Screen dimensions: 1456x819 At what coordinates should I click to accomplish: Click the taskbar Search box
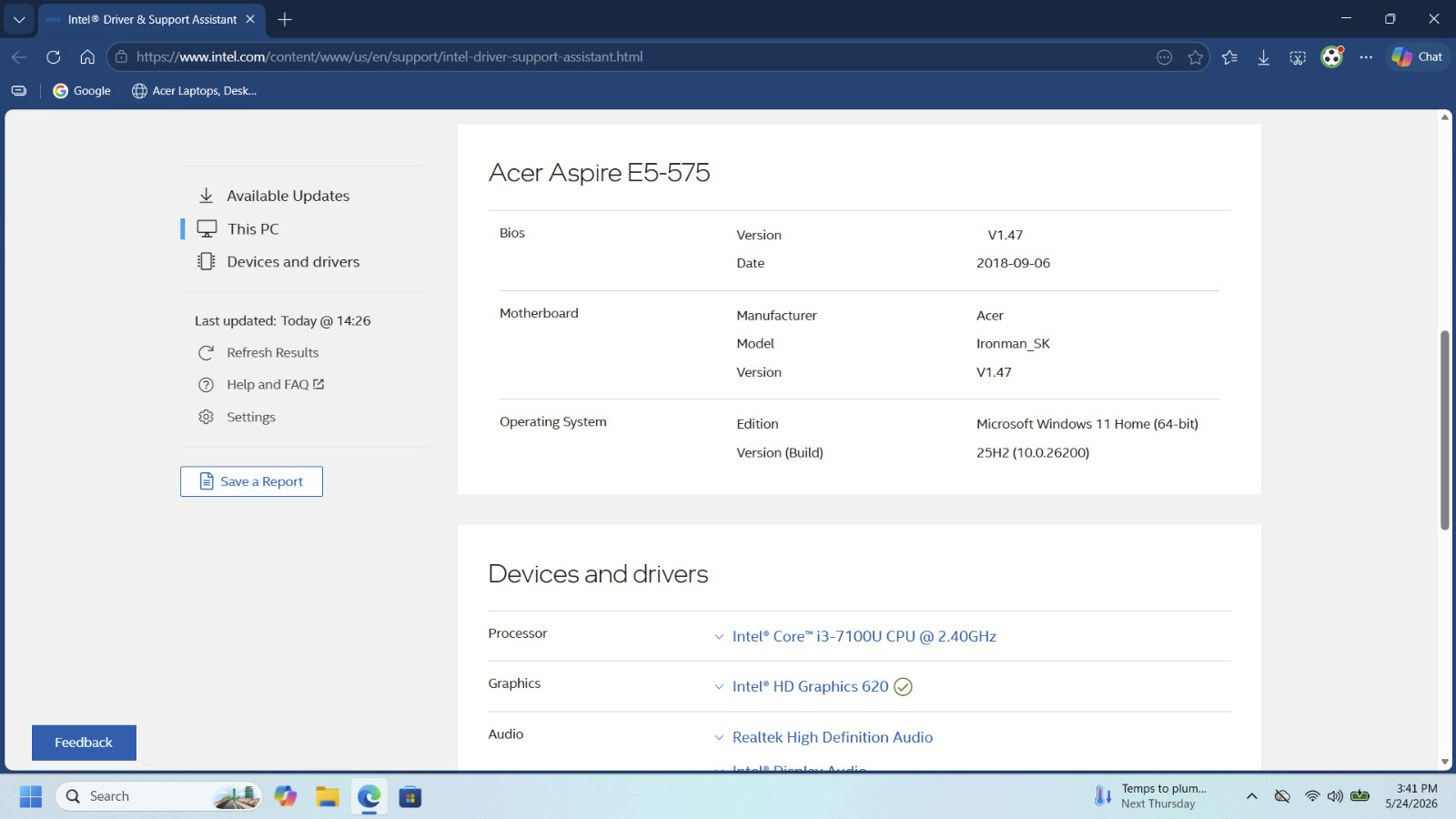coord(158,797)
